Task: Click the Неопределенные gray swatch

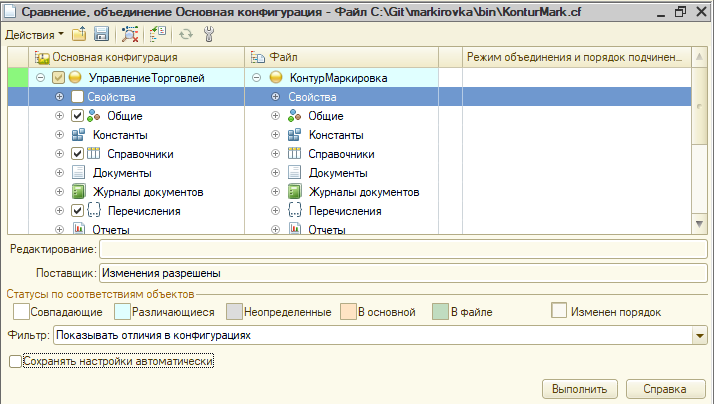Action: (x=234, y=312)
